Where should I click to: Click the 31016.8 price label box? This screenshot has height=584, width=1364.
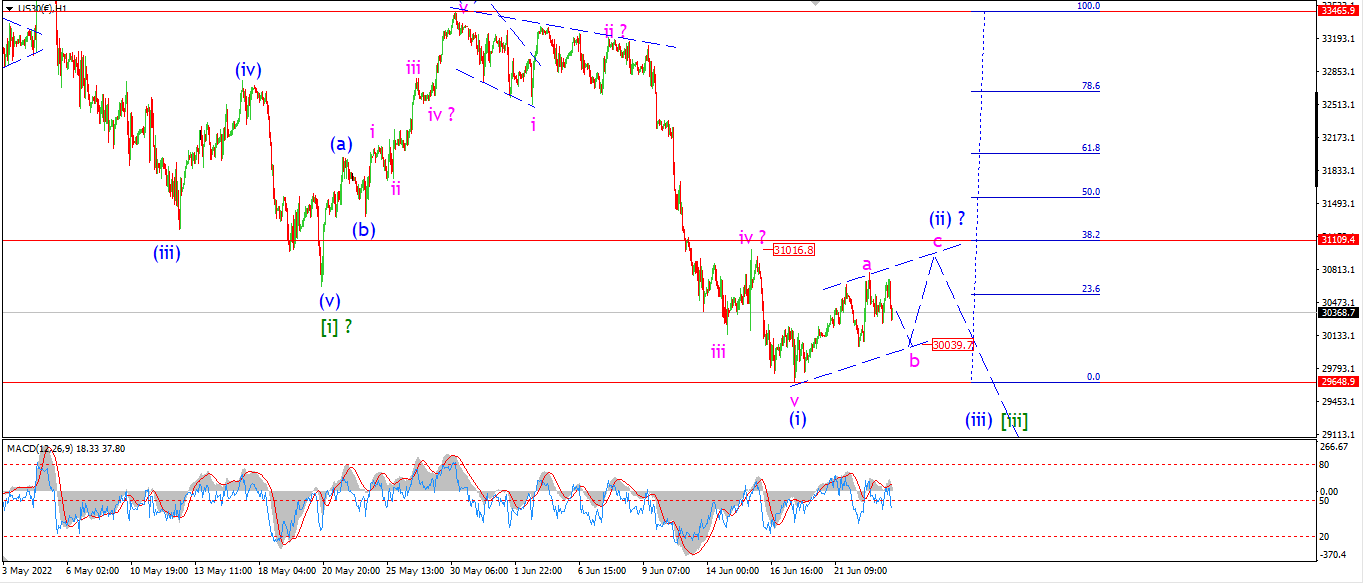(794, 250)
